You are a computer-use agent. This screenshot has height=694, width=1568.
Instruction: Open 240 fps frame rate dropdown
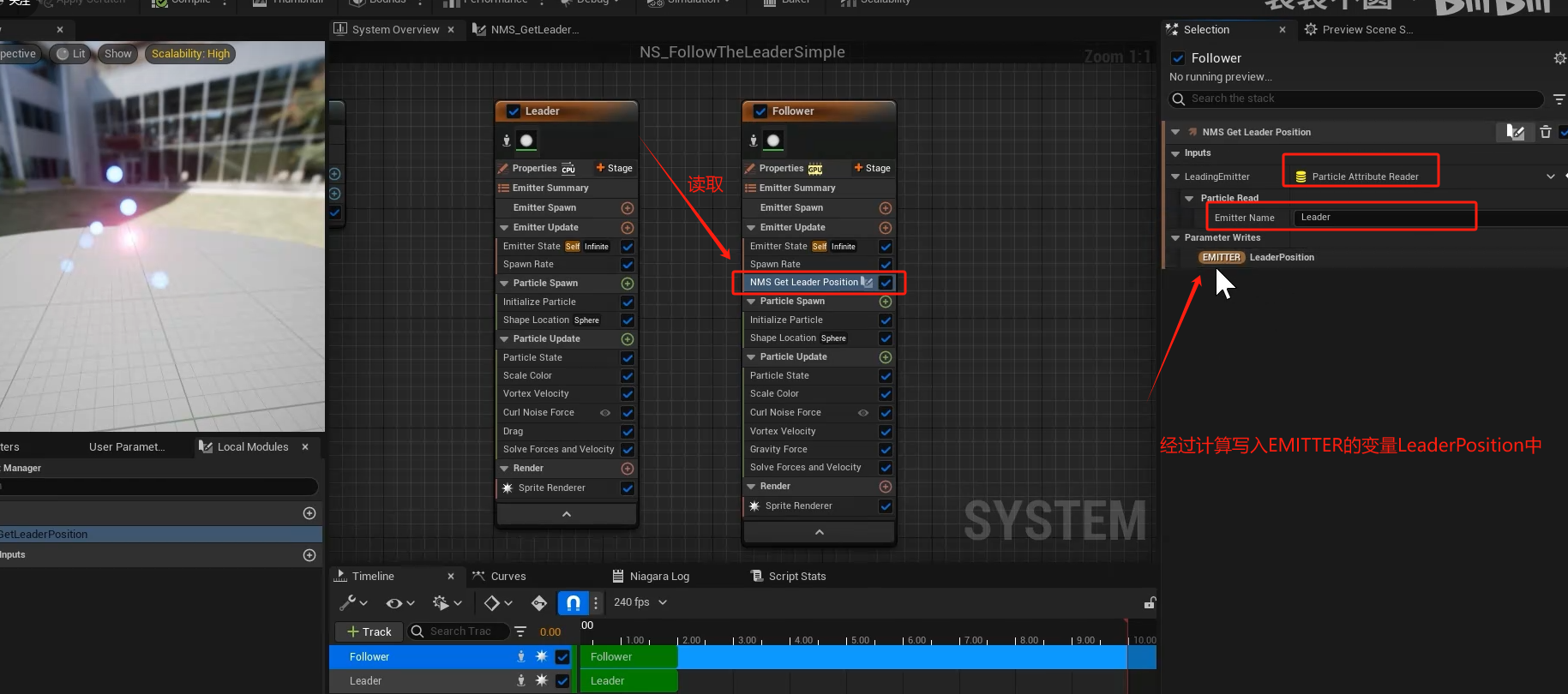[640, 602]
